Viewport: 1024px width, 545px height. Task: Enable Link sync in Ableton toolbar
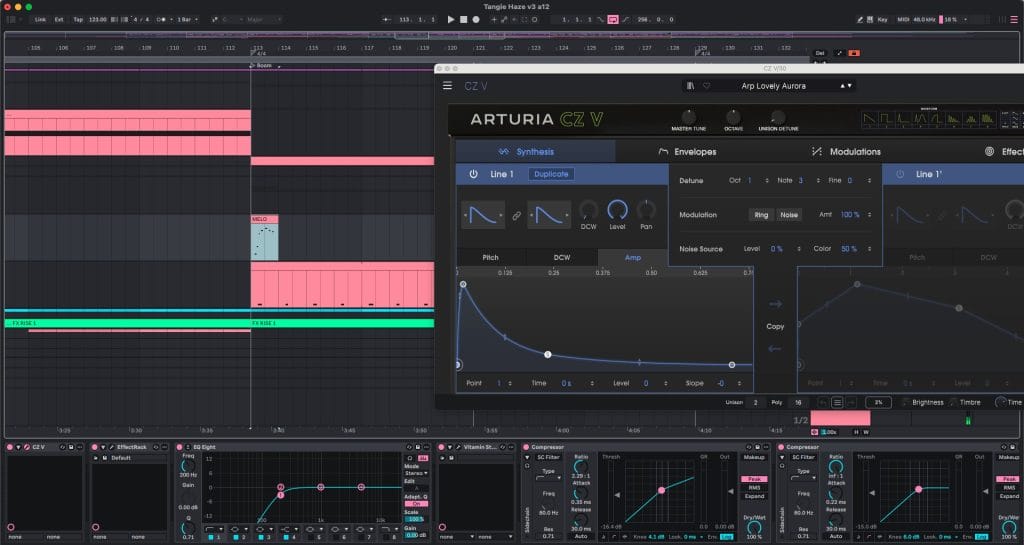click(40, 20)
